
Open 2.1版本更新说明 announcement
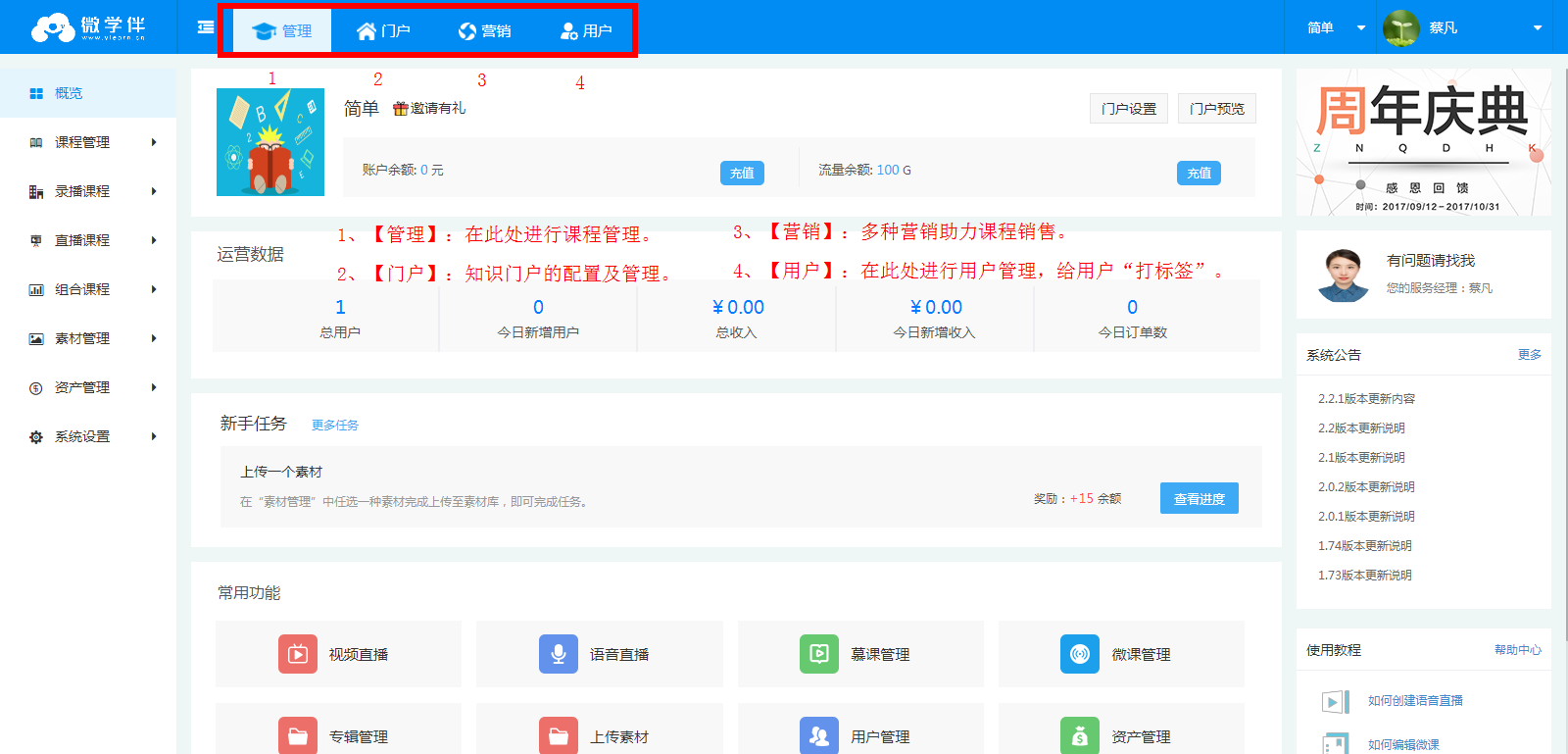click(1362, 458)
